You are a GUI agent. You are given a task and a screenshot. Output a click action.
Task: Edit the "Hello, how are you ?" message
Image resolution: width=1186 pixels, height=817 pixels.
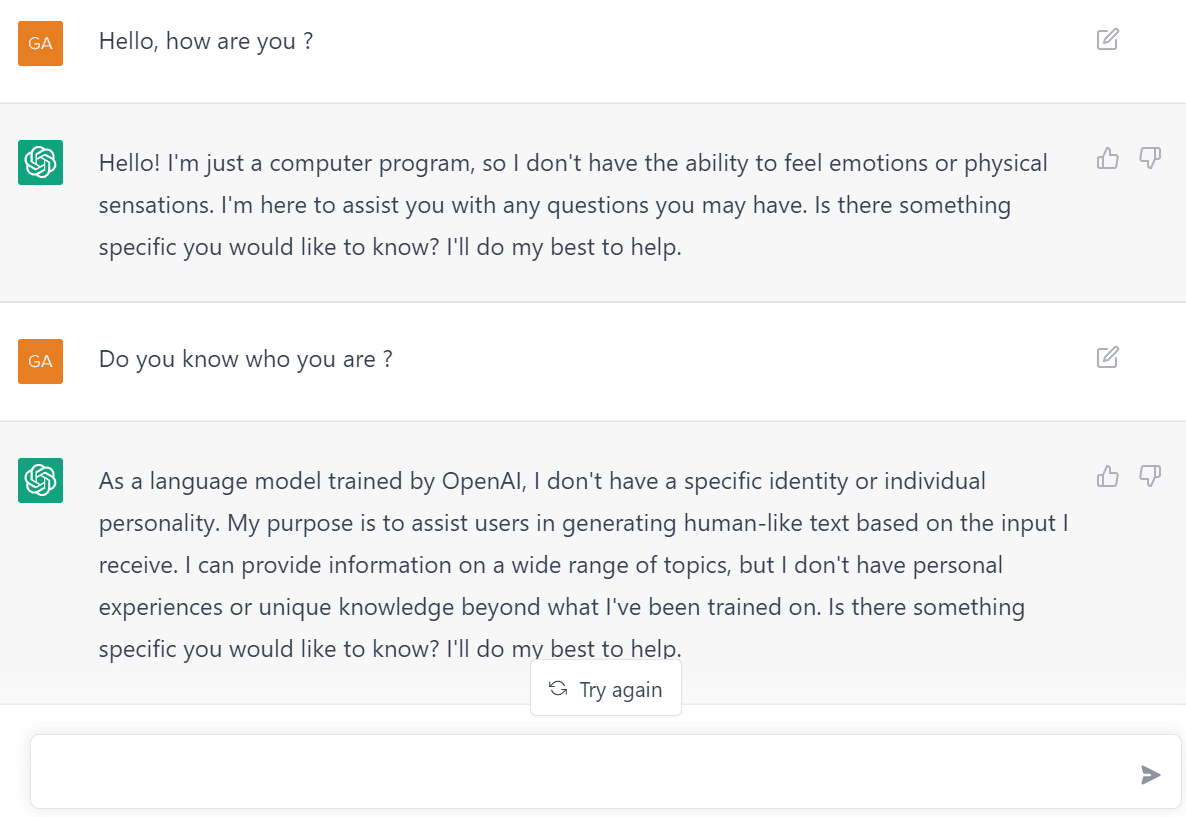point(1107,40)
